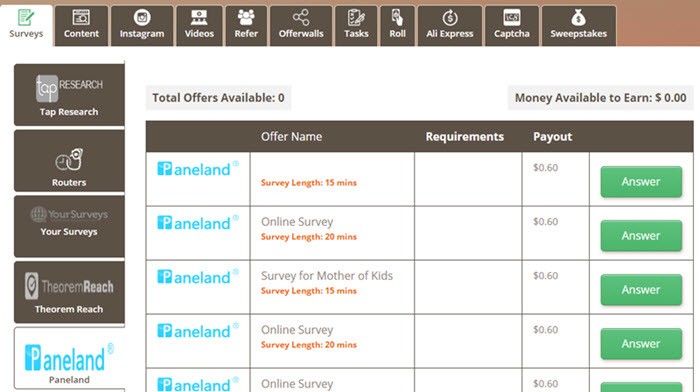Open the Offerwalls tab
The image size is (700, 392).
pyautogui.click(x=301, y=26)
